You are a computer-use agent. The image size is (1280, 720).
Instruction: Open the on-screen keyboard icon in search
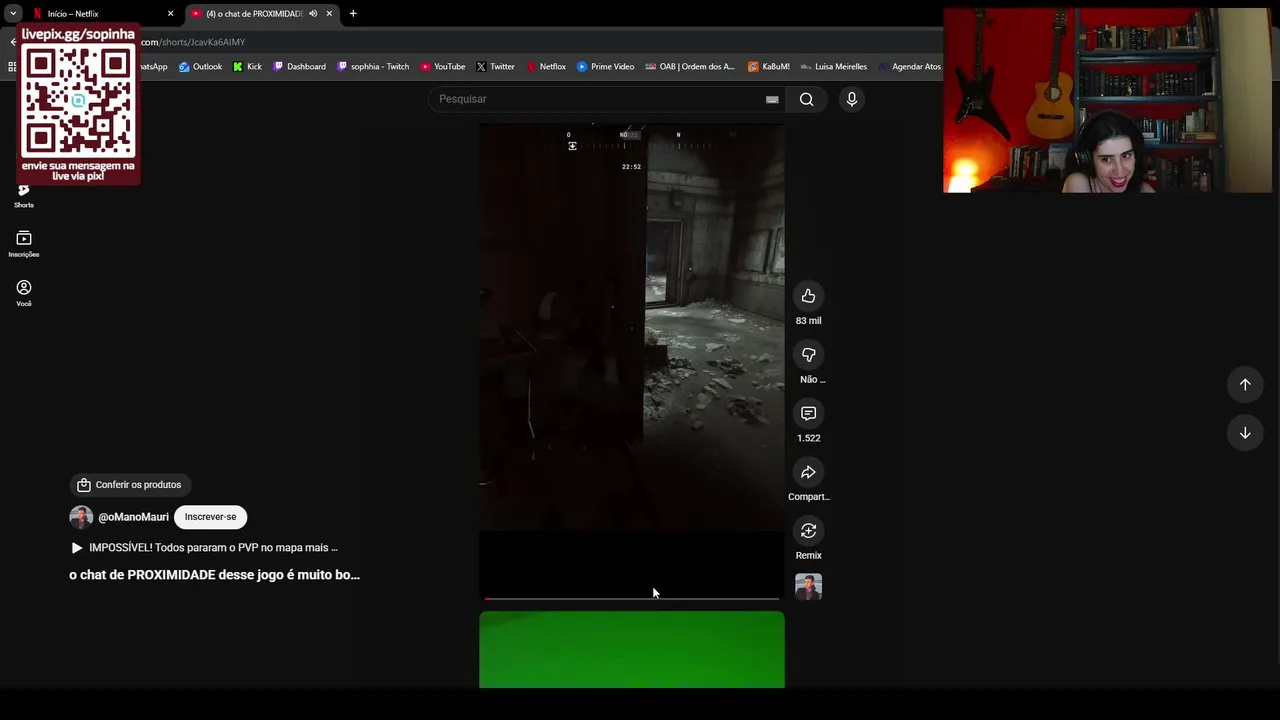tap(772, 99)
